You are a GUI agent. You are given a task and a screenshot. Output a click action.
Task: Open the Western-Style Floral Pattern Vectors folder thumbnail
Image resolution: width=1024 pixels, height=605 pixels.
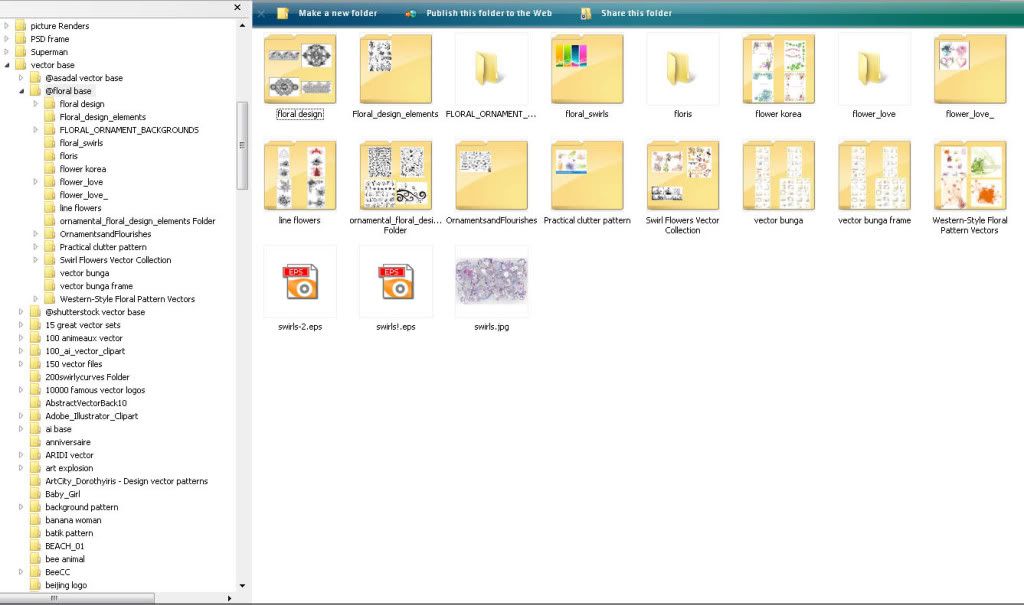(970, 175)
